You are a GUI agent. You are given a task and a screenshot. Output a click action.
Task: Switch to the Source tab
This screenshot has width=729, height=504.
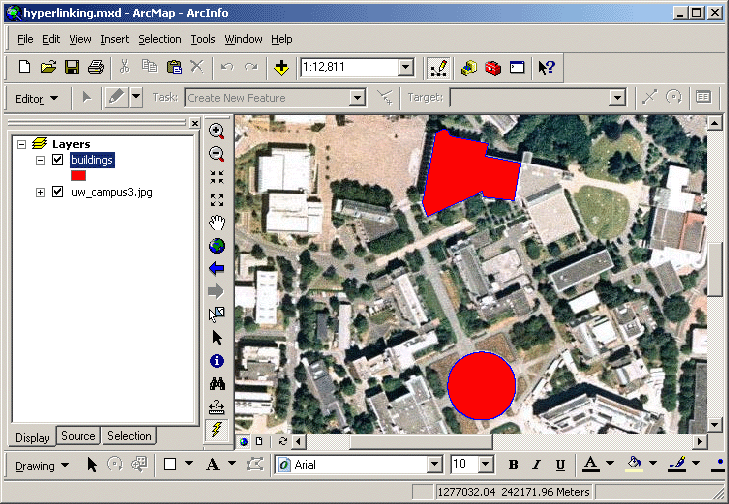click(x=78, y=436)
